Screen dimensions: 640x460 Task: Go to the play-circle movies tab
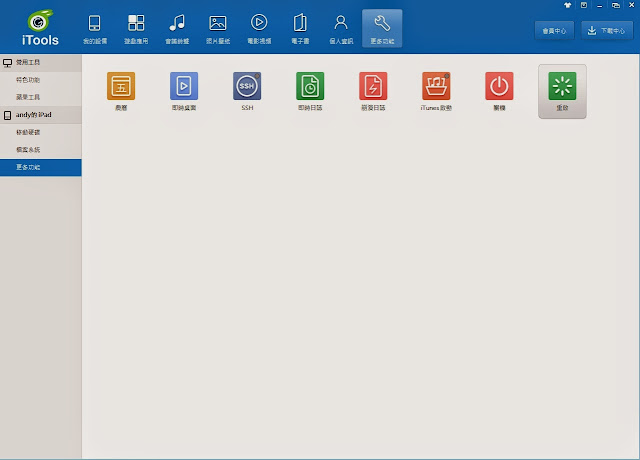pyautogui.click(x=259, y=29)
